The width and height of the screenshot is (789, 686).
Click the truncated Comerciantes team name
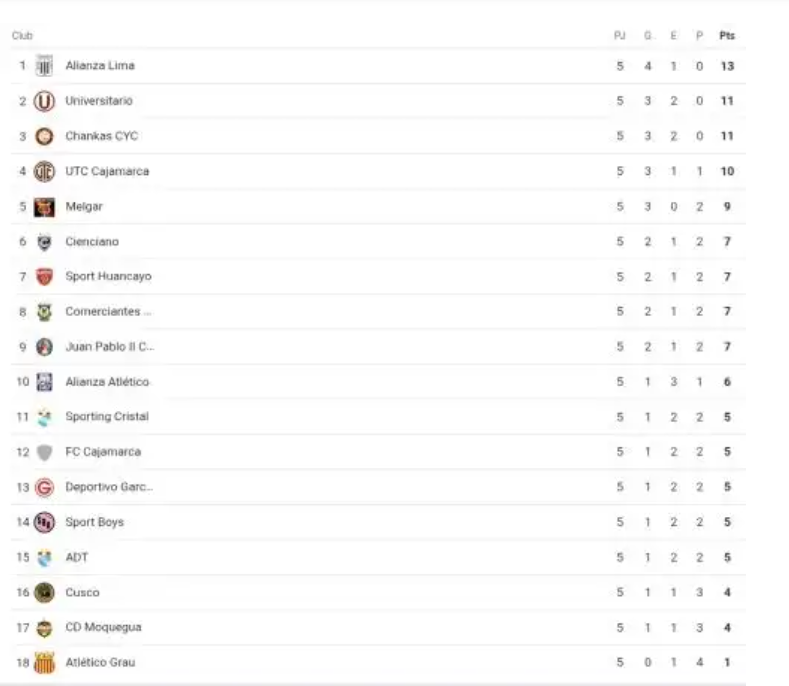coord(108,311)
